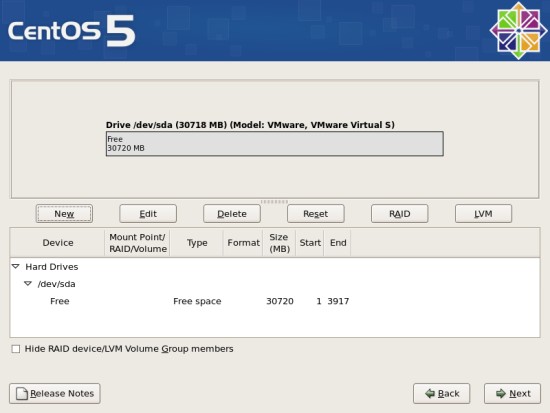
Task: Collapse the Hard Drives tree node
Action: coord(15,267)
